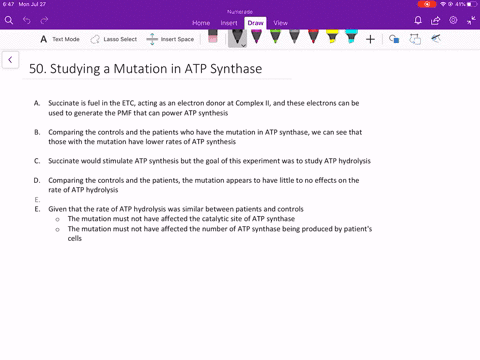Viewport: 480px width, 360px height.
Task: Open the Shapes tool
Action: [394, 39]
